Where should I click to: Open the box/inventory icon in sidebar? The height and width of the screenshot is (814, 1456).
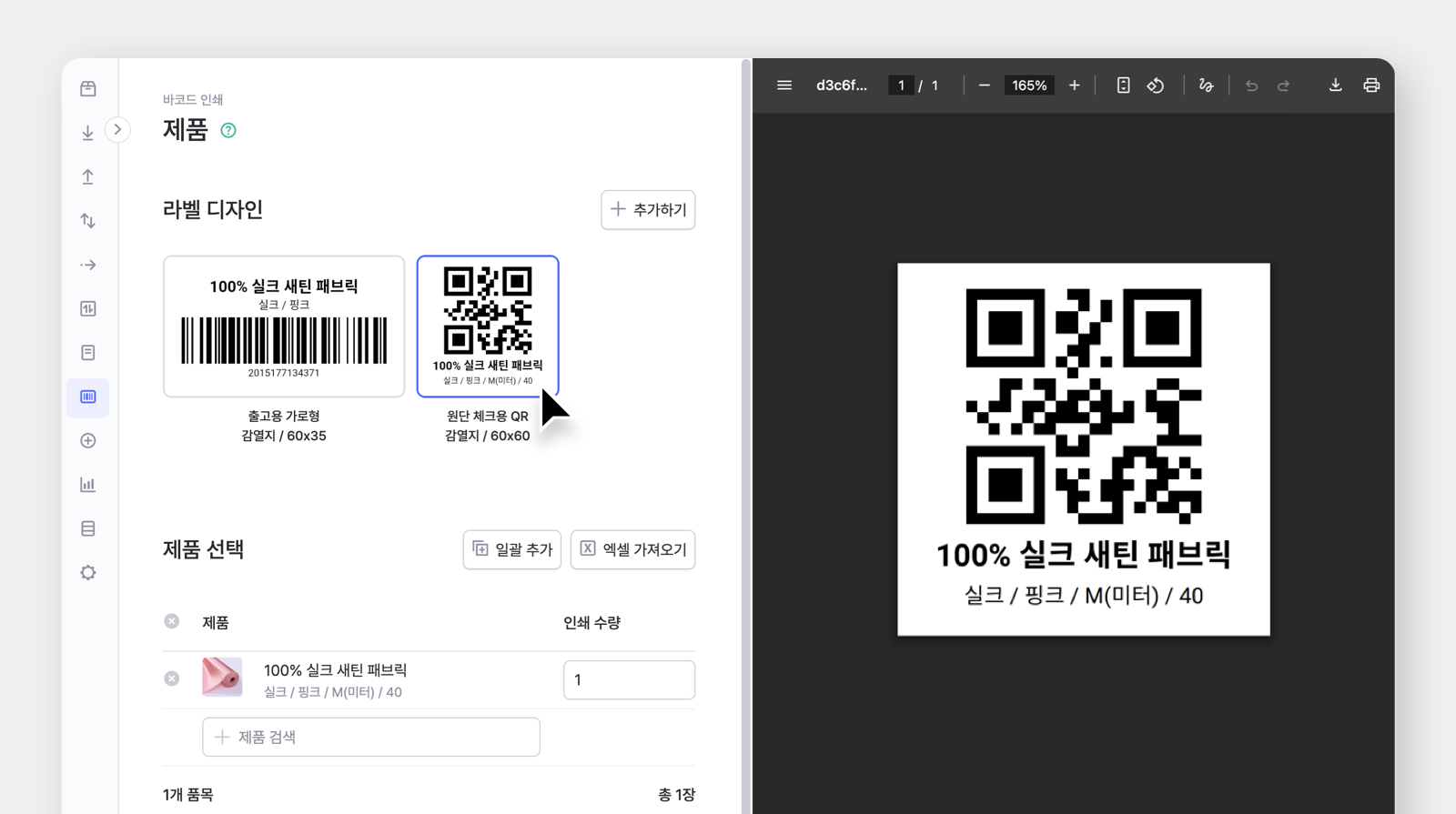tap(88, 88)
